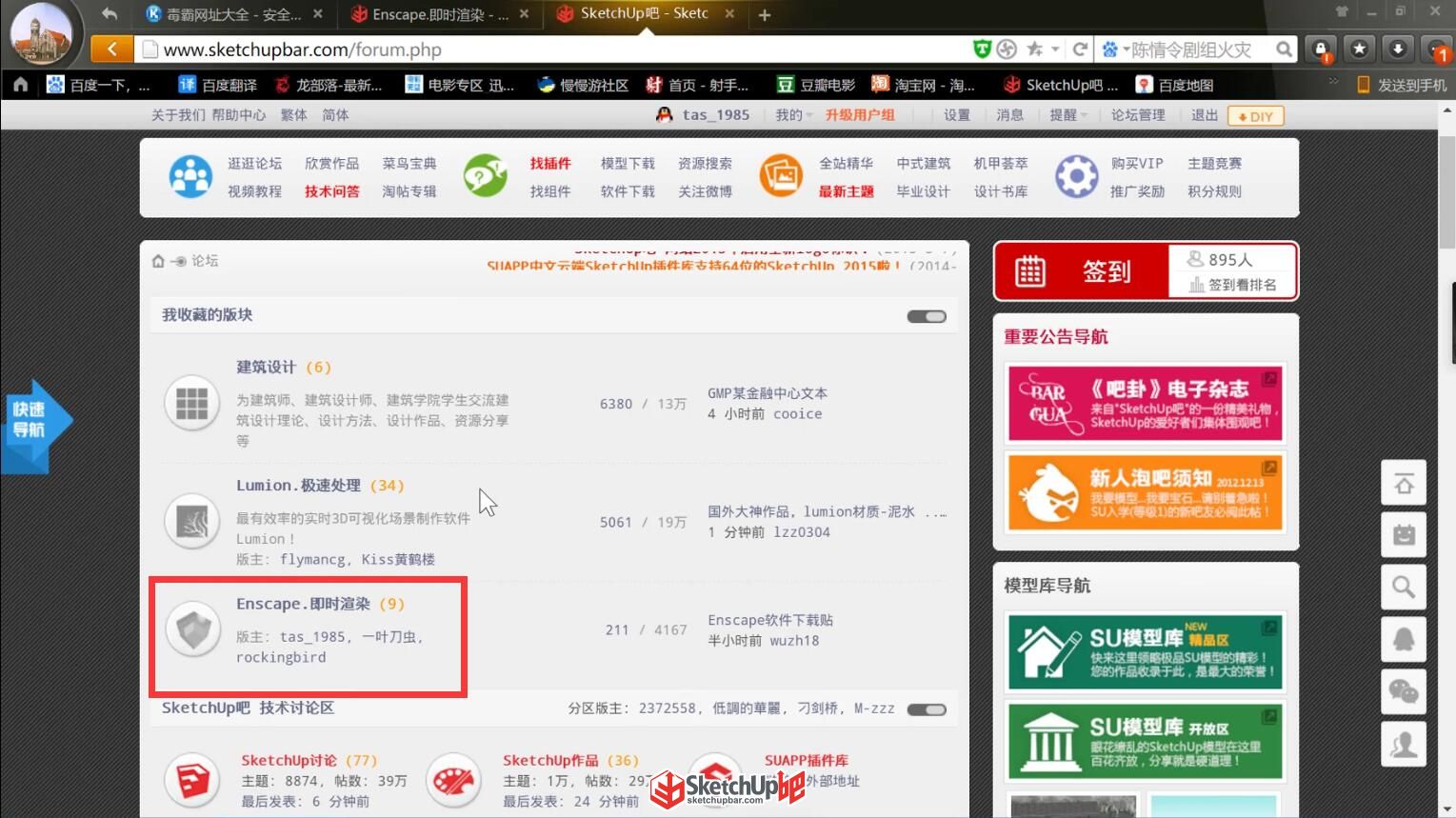
Task: Click the orange picture gallery icon
Action: [781, 176]
